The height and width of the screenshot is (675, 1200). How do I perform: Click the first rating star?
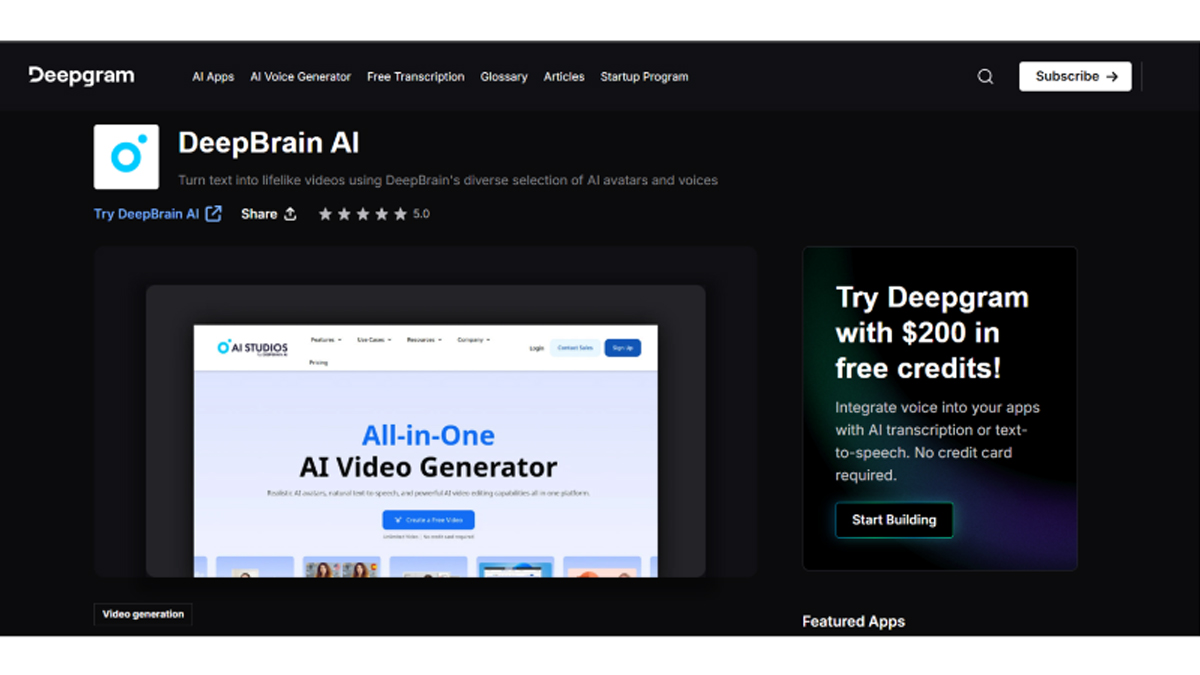pos(325,214)
